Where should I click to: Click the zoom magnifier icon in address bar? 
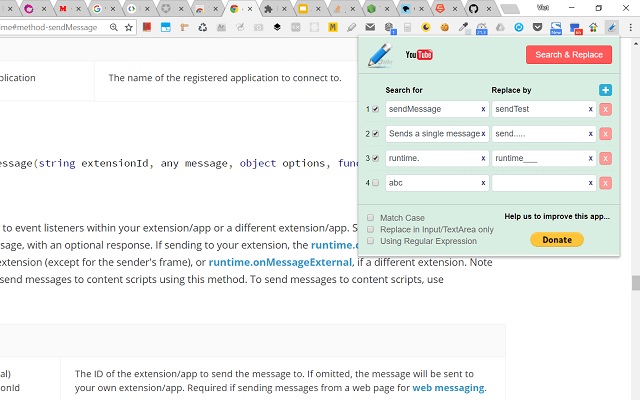pyautogui.click(x=113, y=27)
